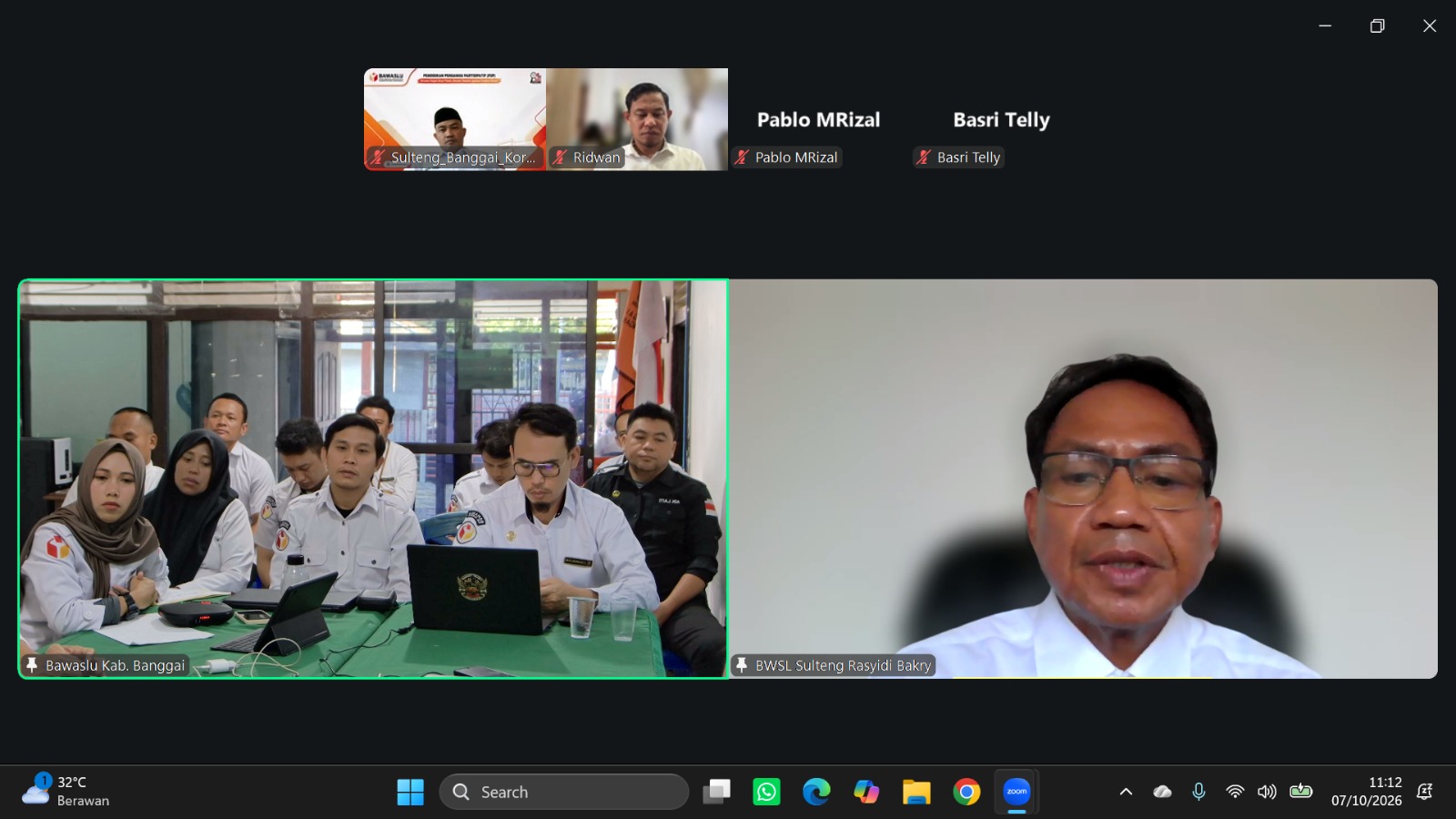Open the volume speaker tray icon
The width and height of the screenshot is (1456, 819).
pyautogui.click(x=1267, y=792)
